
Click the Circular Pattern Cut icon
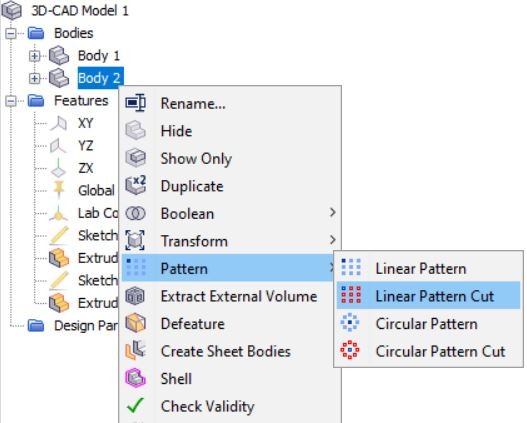pyautogui.click(x=350, y=350)
